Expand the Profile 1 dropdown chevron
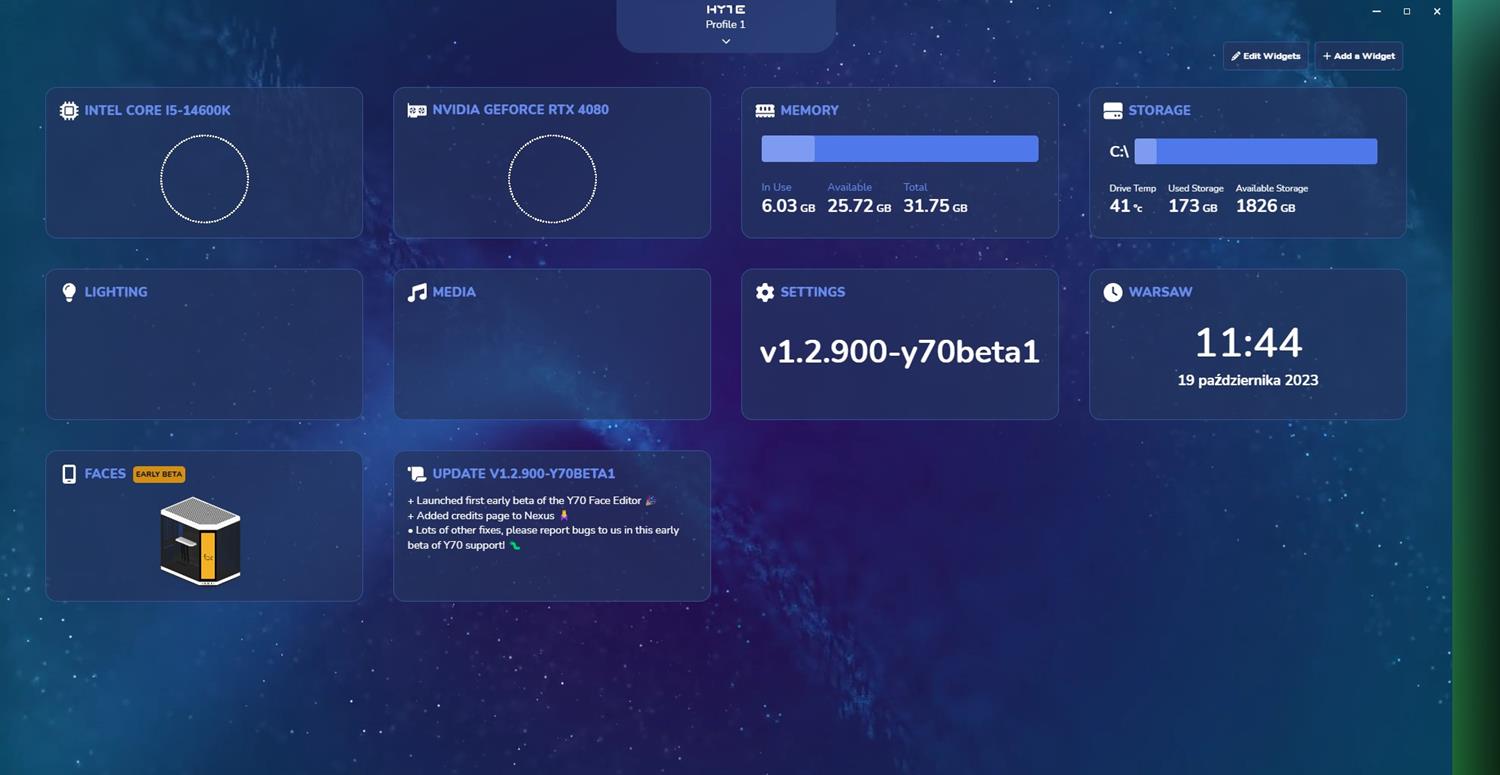Screen dimensions: 1500x775 [726, 42]
